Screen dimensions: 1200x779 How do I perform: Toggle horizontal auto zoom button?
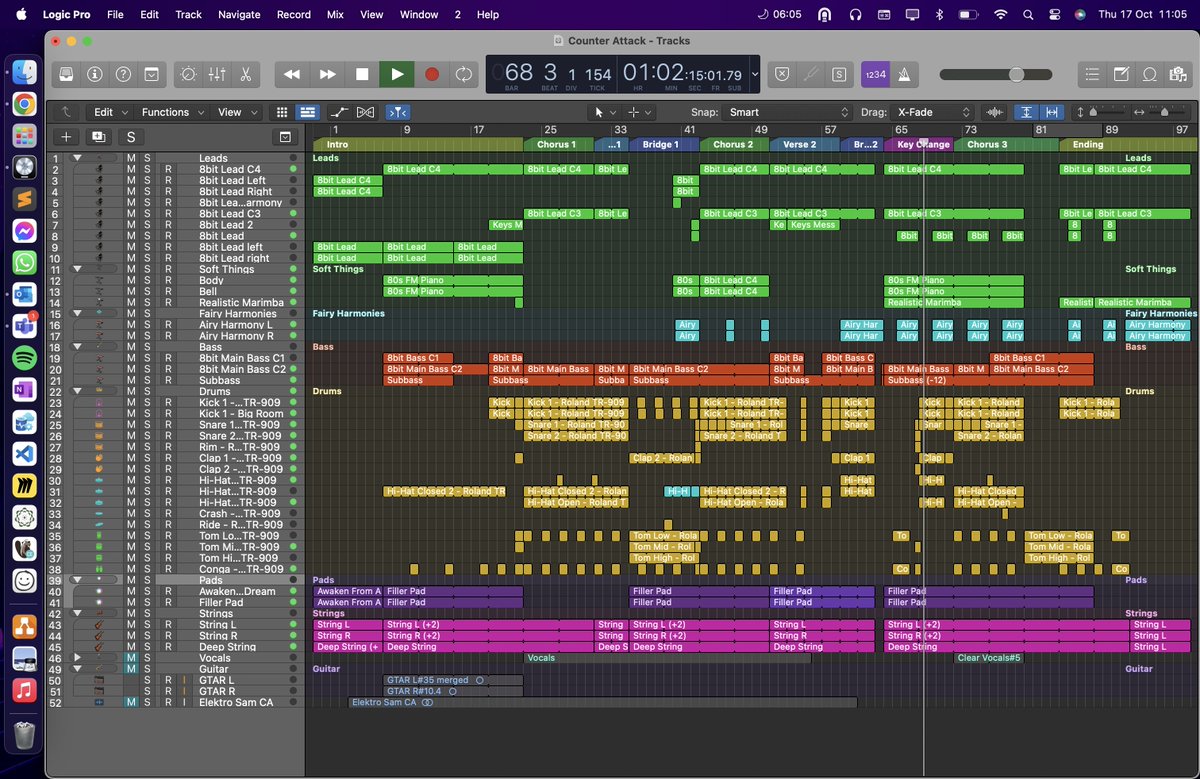coord(1052,112)
